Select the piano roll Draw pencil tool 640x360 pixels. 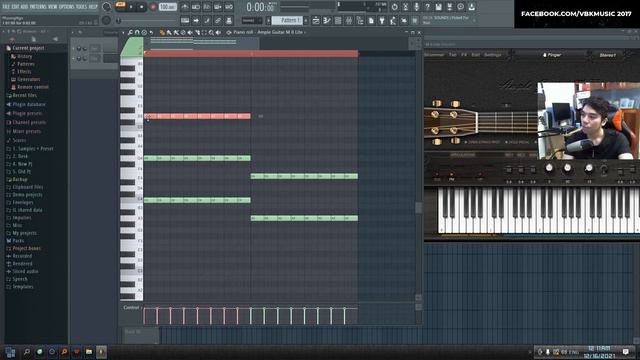point(162,32)
